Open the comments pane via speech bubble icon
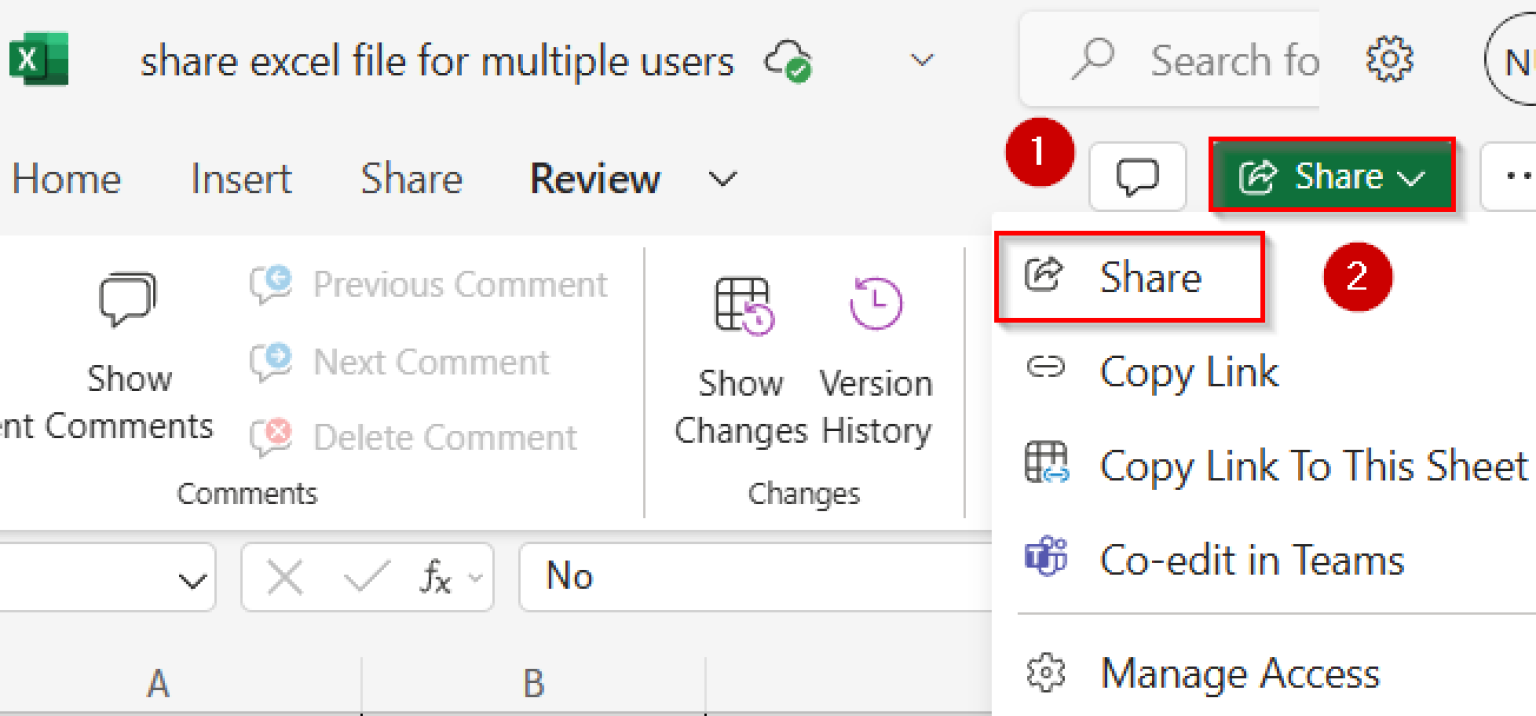1536x716 pixels. [x=1137, y=176]
